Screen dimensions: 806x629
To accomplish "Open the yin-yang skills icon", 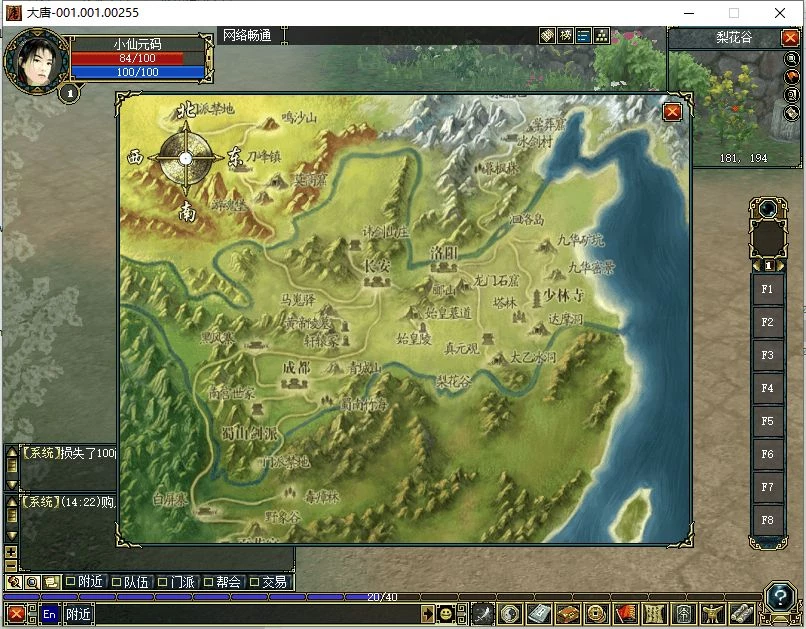I will point(510,614).
